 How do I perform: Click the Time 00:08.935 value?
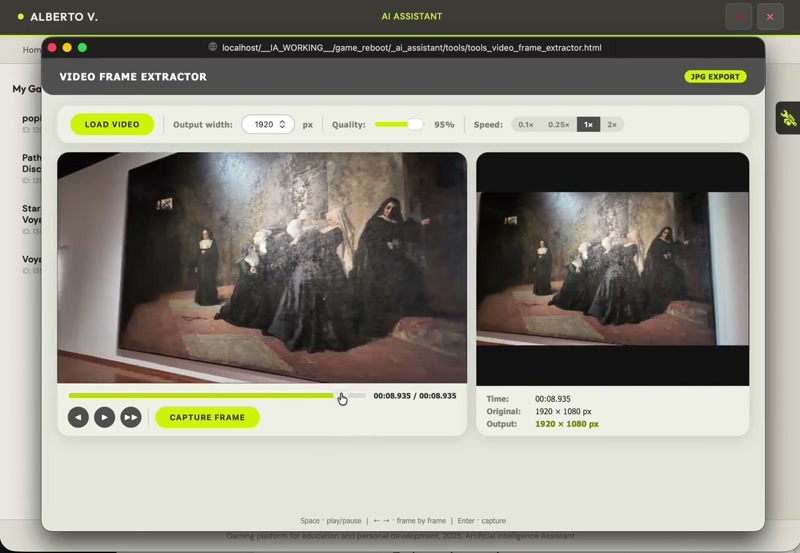(x=553, y=399)
